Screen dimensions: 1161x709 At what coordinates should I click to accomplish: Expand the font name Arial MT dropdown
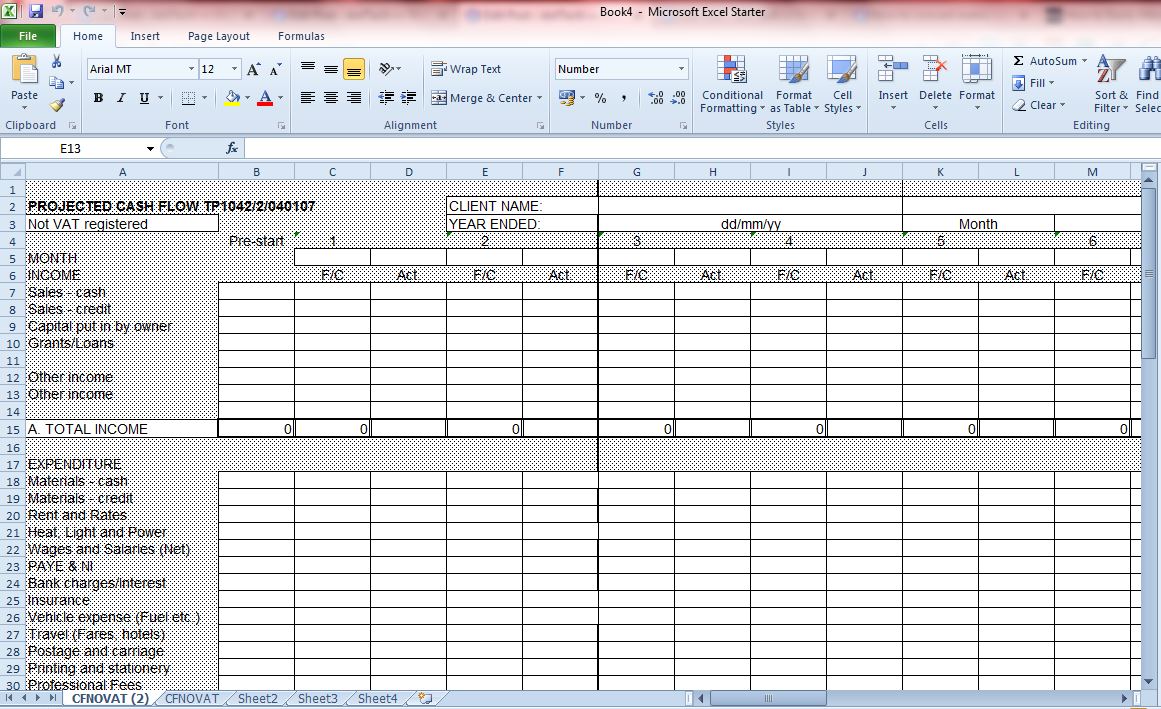coord(191,69)
